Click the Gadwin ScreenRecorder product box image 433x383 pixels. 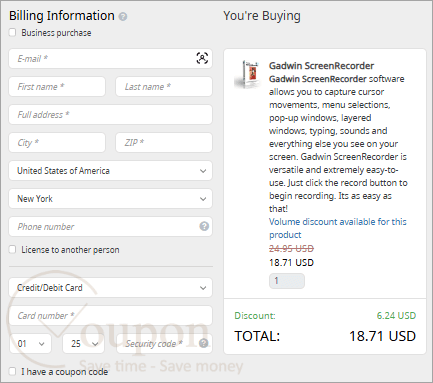[248, 74]
